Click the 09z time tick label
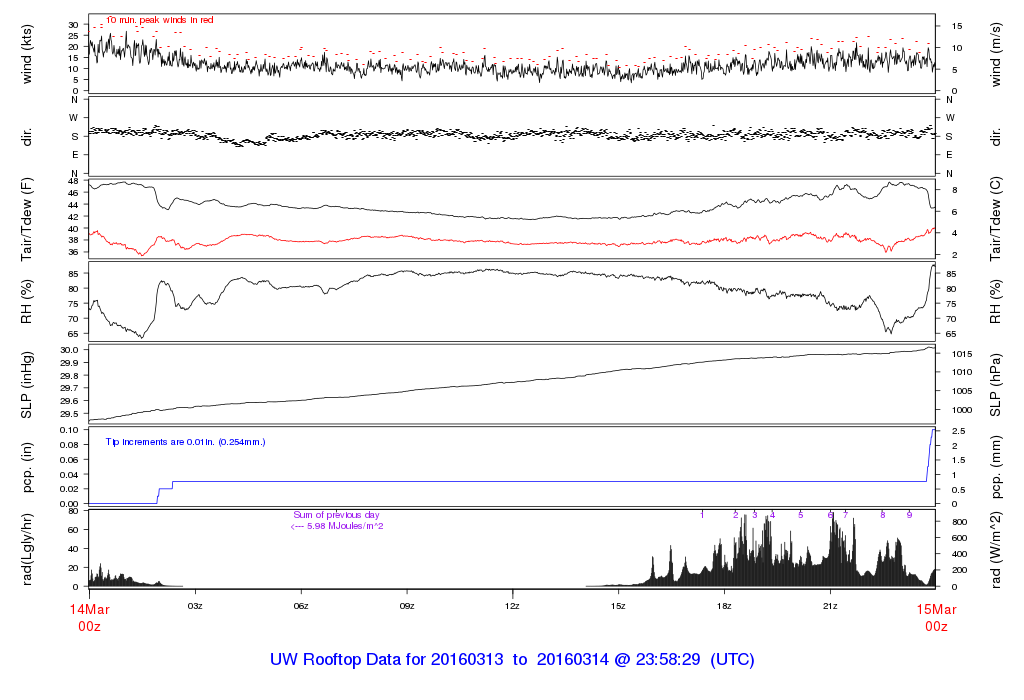 [407, 606]
